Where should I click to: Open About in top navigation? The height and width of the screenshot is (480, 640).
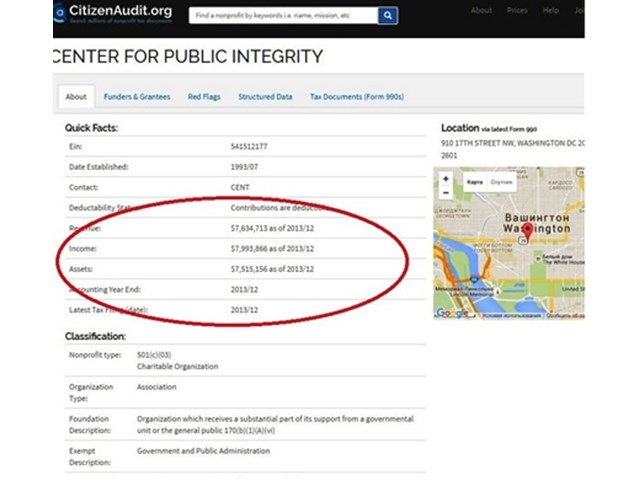(481, 11)
